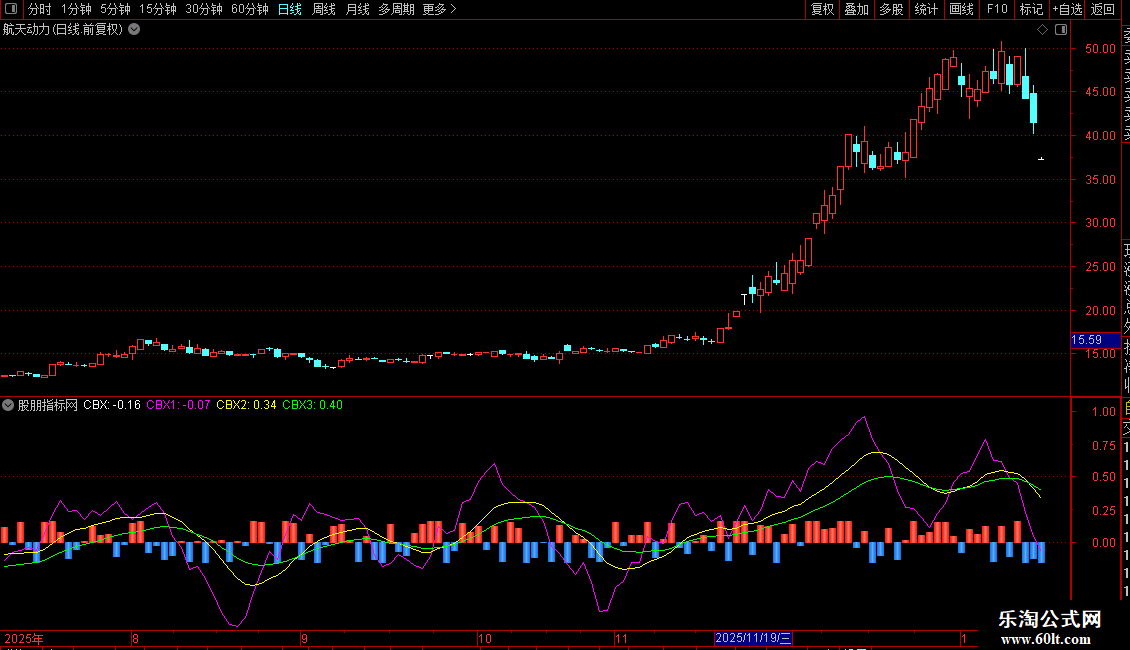Click the 35.00 price axis label
Screen dimensions: 1130x650
click(x=1100, y=179)
